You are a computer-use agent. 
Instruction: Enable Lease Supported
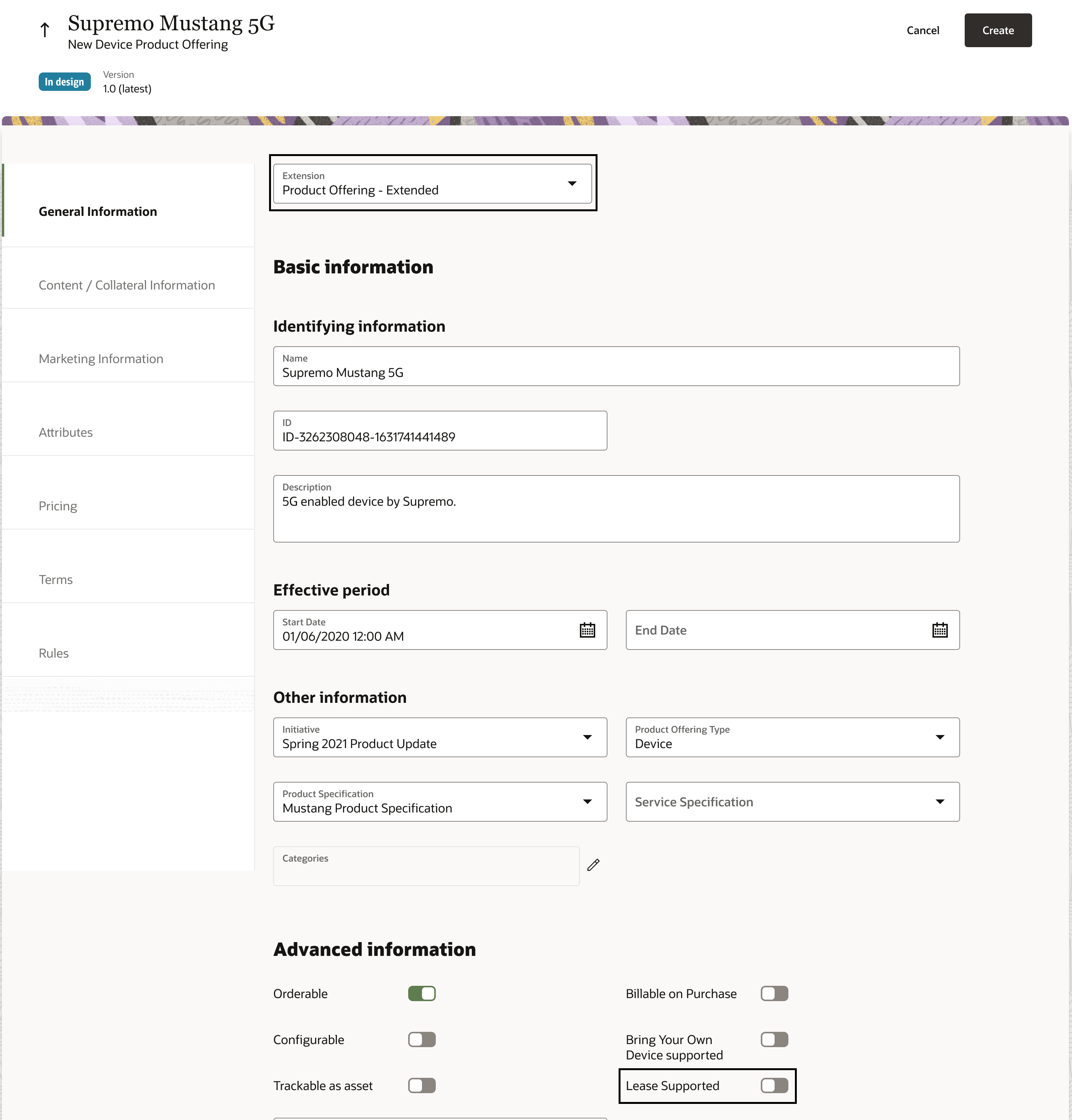click(774, 1085)
